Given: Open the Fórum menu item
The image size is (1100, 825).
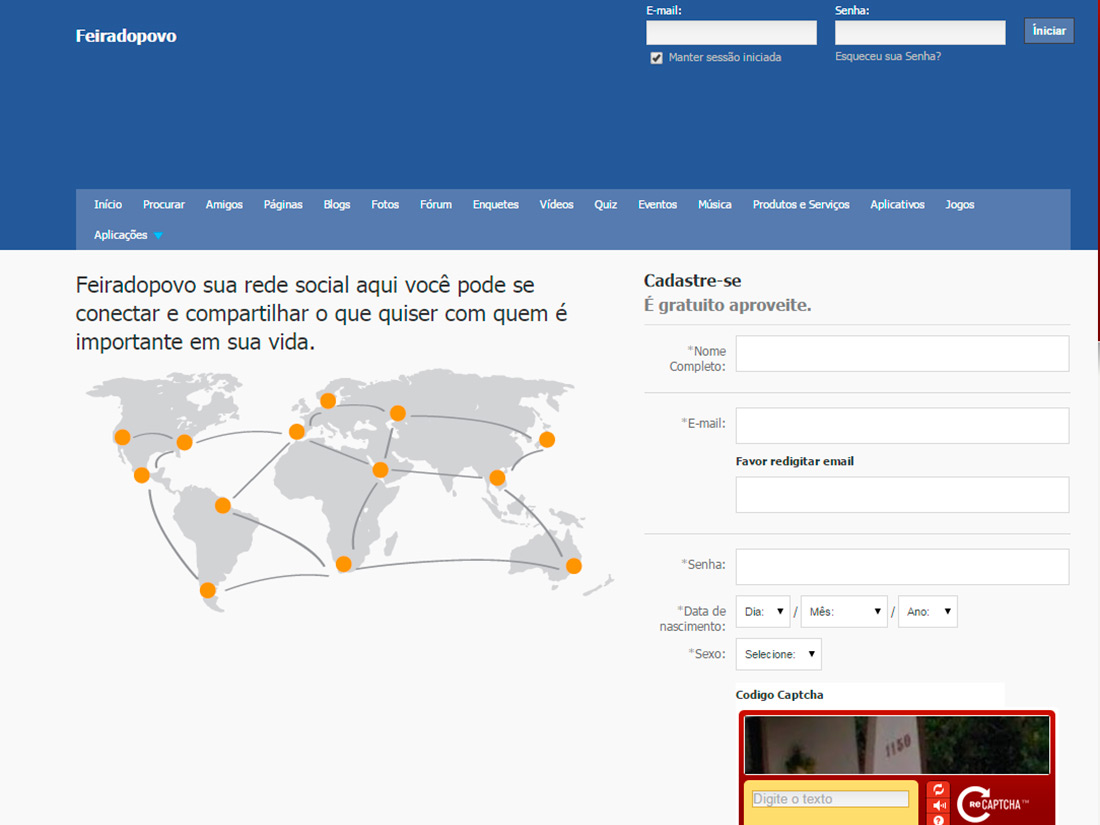Looking at the screenshot, I should (x=436, y=205).
